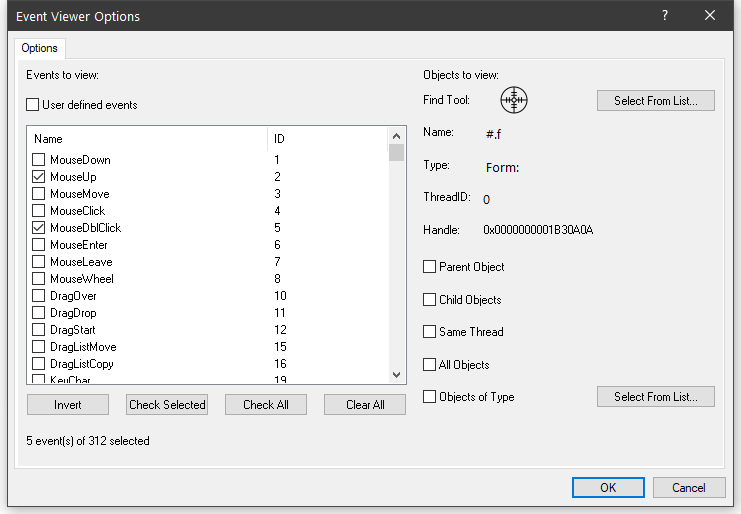Open Select From List beside Find Tool
The height and width of the screenshot is (514, 741).
[x=655, y=101]
